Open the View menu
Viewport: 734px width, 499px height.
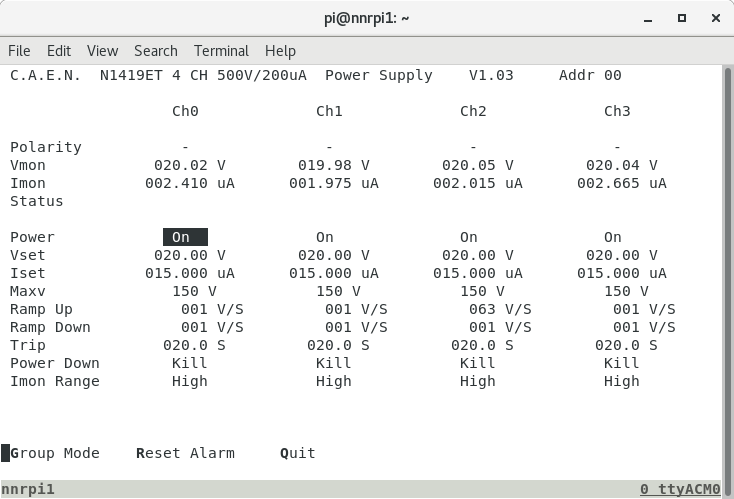coord(103,51)
